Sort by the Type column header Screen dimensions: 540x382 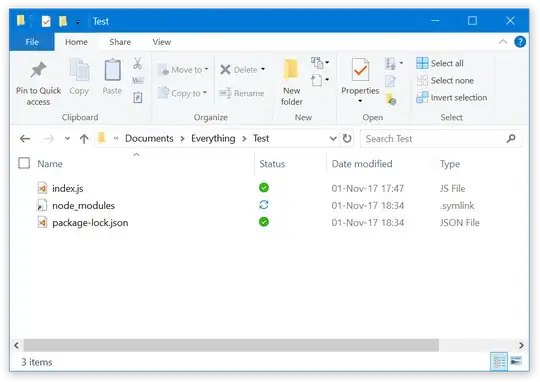coord(450,164)
